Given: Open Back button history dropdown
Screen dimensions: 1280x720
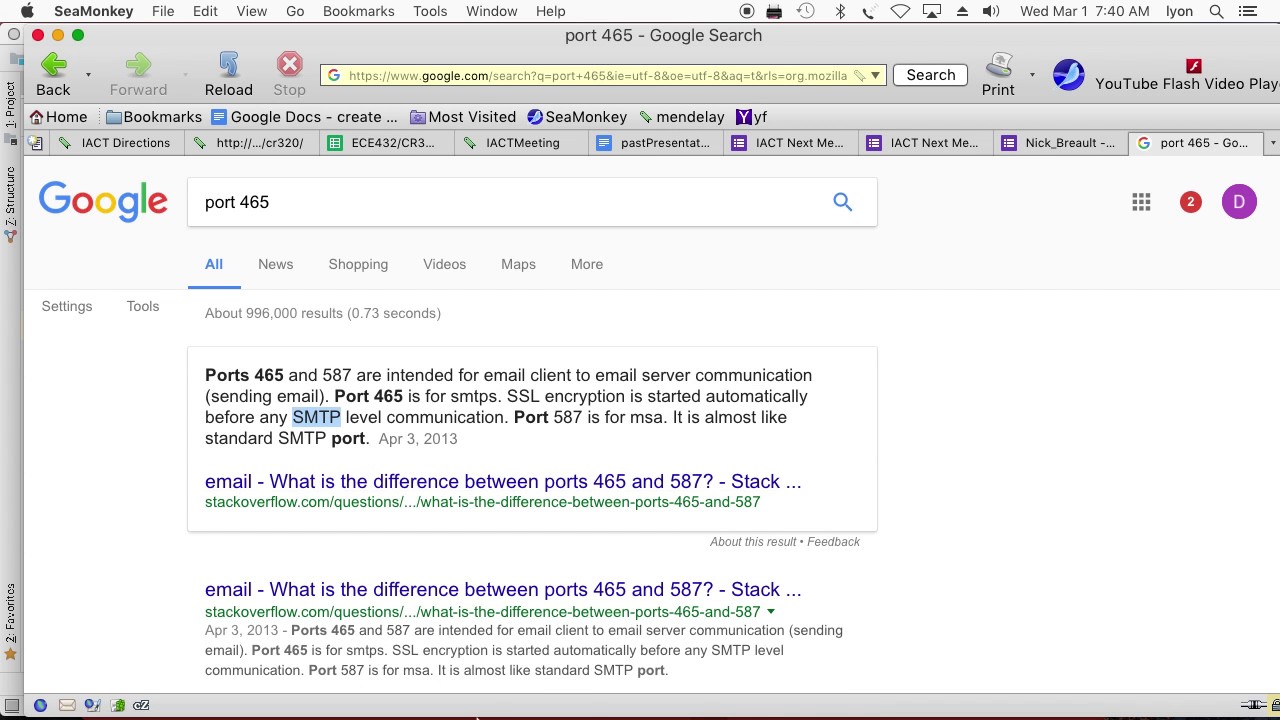Looking at the screenshot, I should point(88,75).
